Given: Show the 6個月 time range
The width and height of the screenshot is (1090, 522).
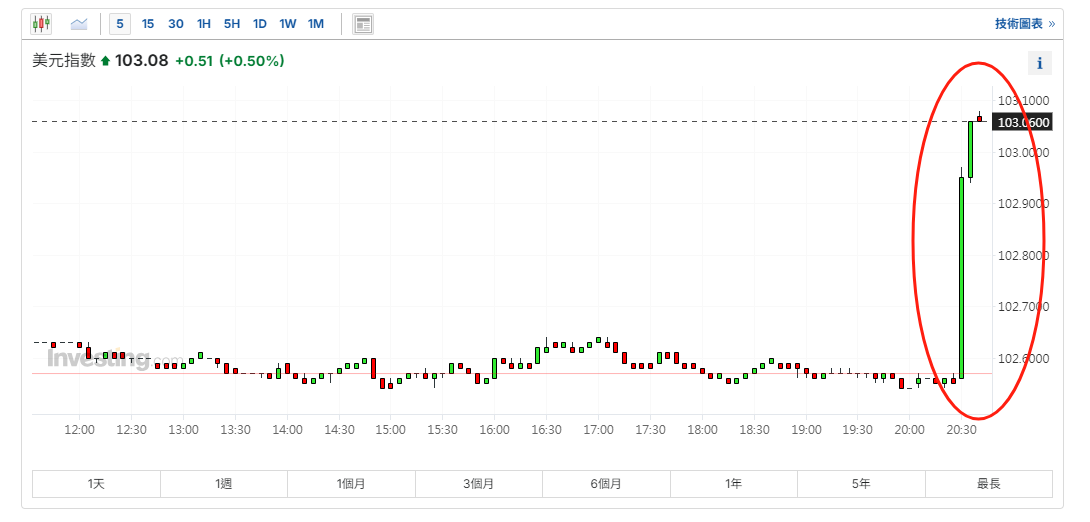Looking at the screenshot, I should (x=606, y=484).
